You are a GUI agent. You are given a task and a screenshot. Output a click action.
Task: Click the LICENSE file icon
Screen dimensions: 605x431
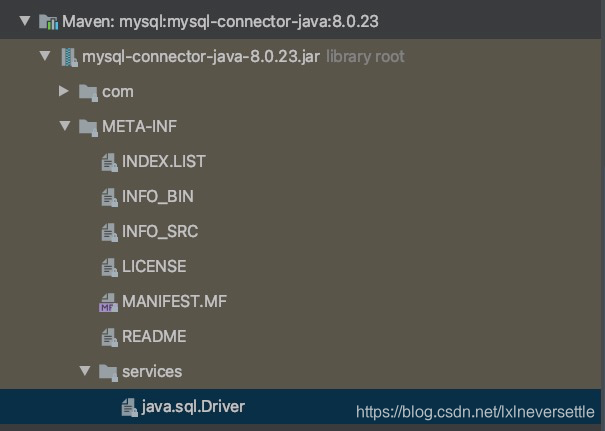tap(110, 267)
